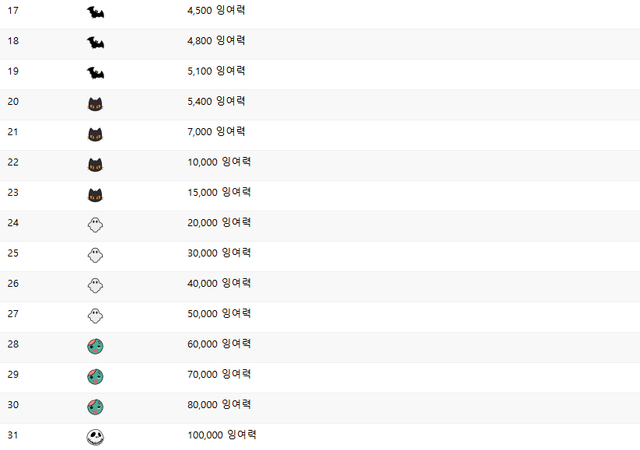Select the text '60,000 잉여력'

(219, 344)
